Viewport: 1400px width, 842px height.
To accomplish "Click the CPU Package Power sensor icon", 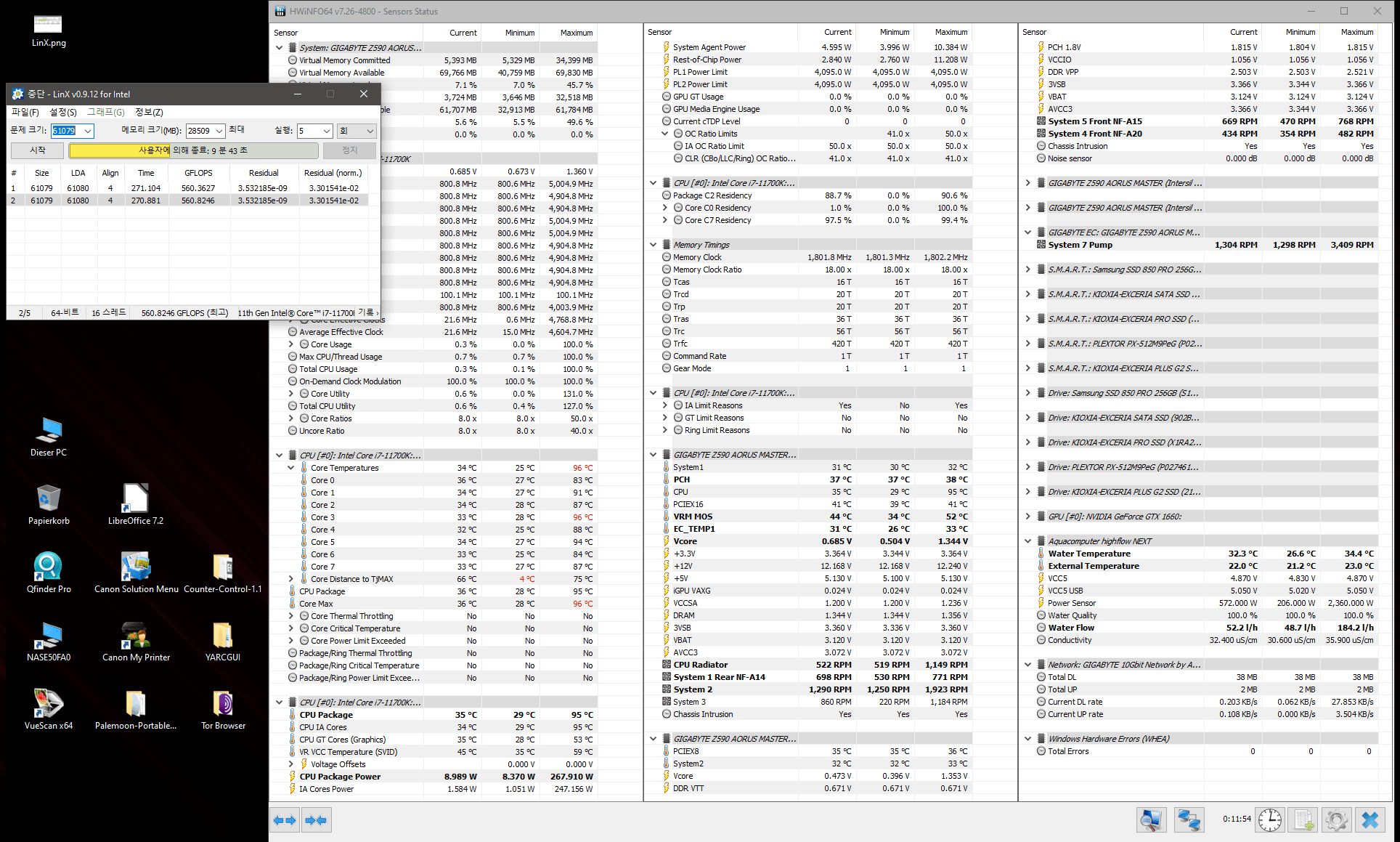I will pyautogui.click(x=293, y=777).
